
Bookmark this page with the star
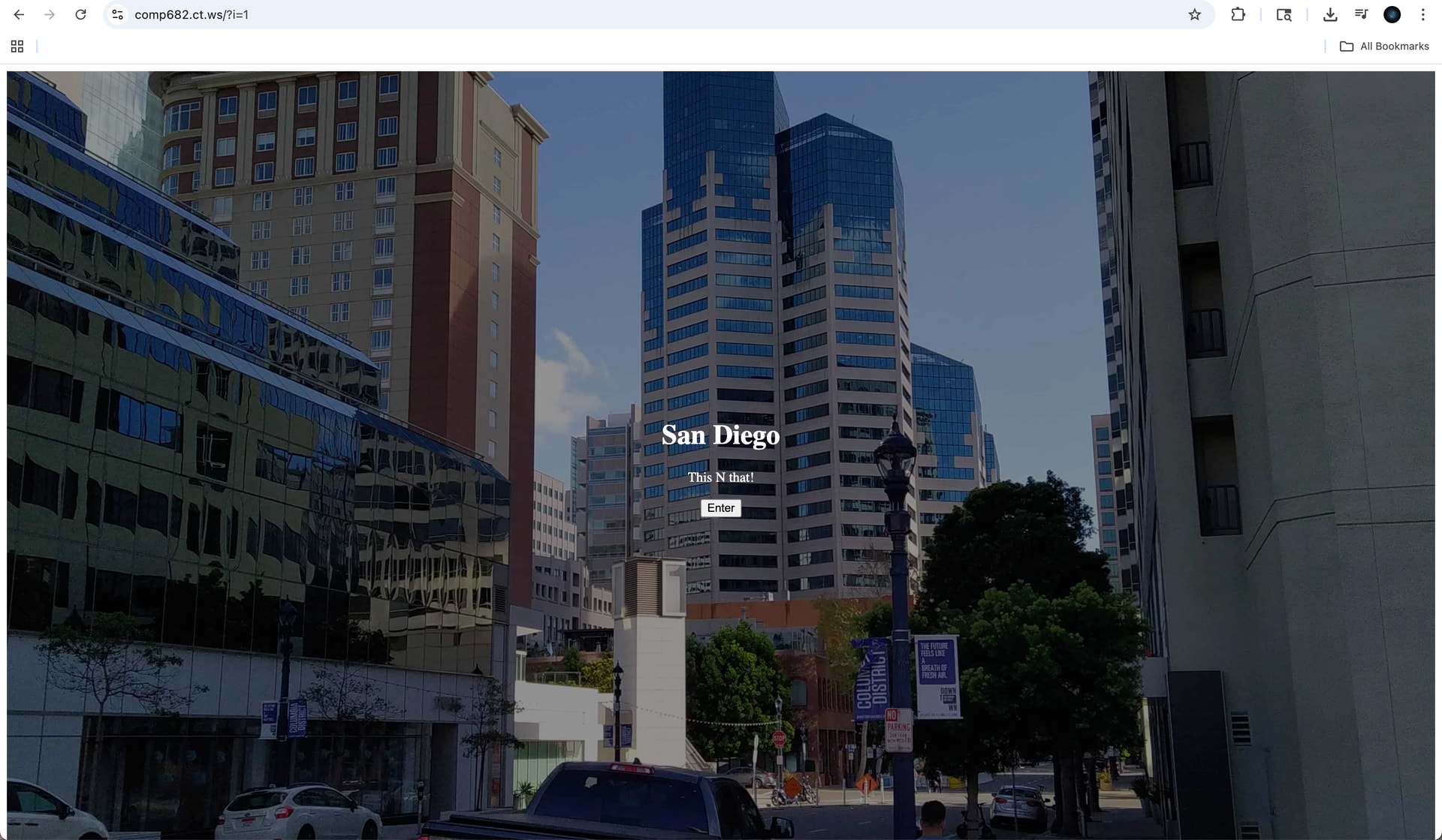1194,15
